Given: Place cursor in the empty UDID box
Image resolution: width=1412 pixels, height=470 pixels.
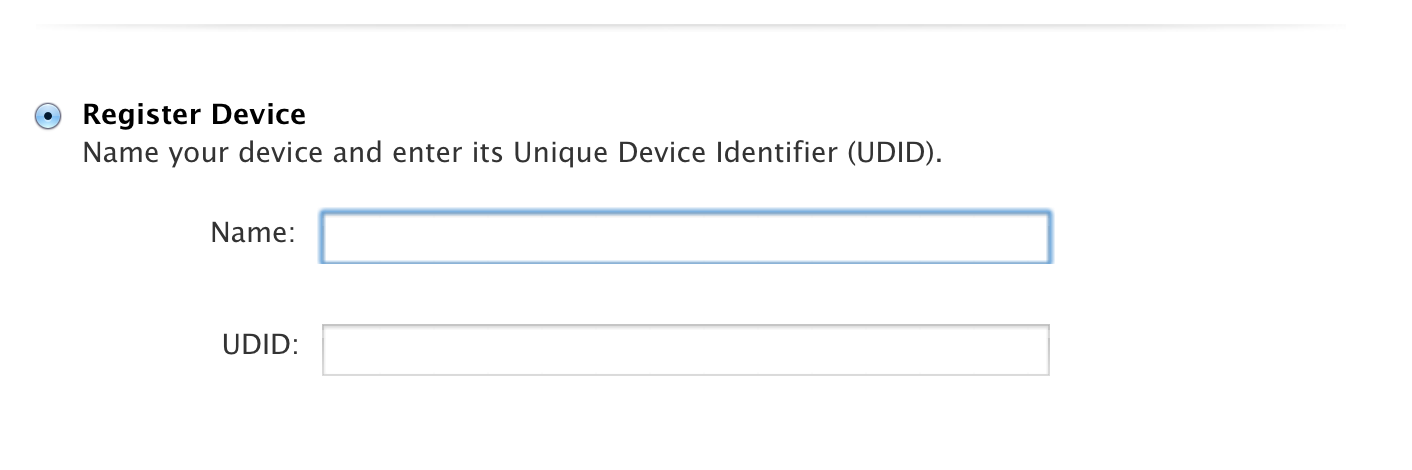Looking at the screenshot, I should [685, 349].
